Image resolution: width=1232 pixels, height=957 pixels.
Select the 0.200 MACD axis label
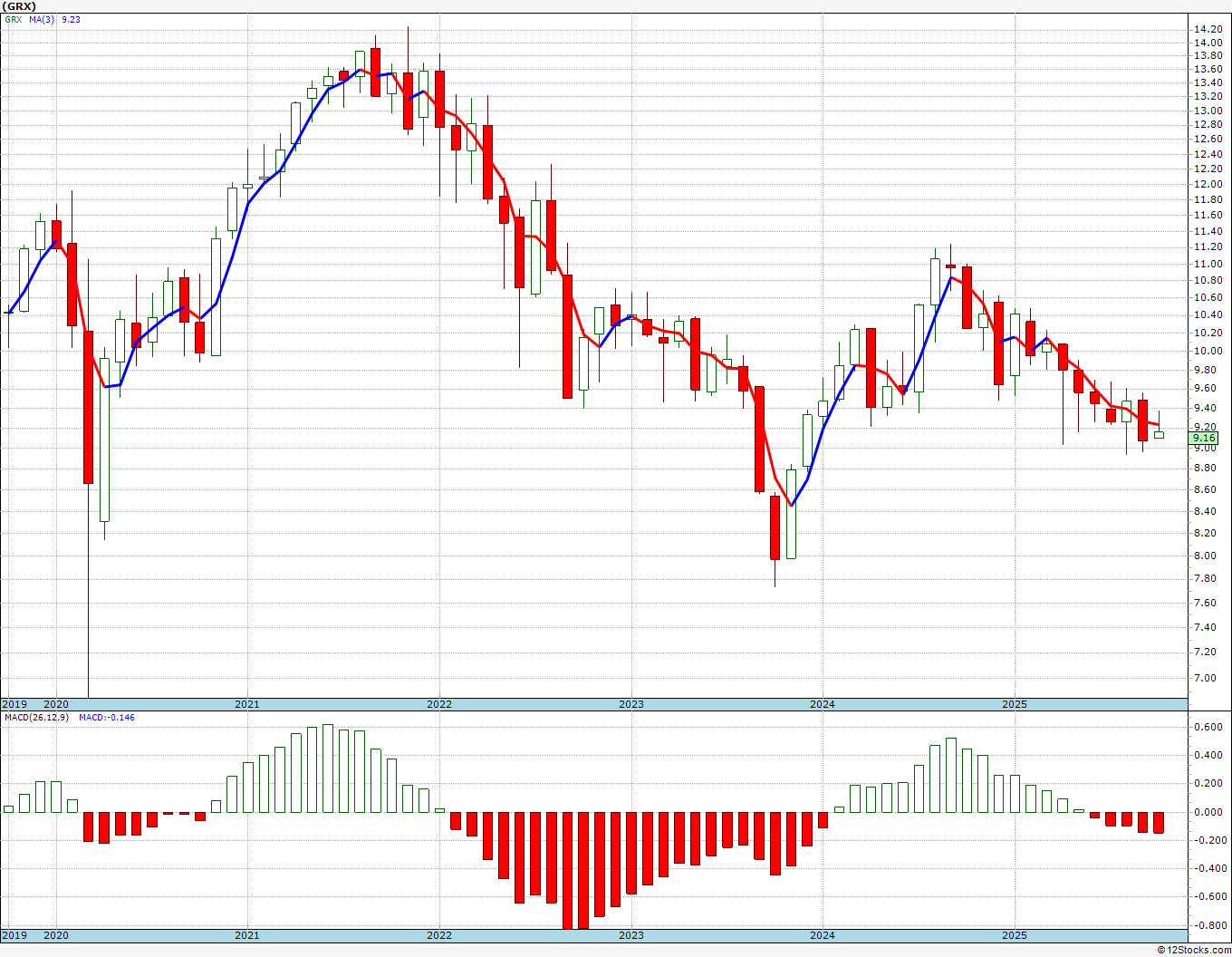click(x=1207, y=783)
